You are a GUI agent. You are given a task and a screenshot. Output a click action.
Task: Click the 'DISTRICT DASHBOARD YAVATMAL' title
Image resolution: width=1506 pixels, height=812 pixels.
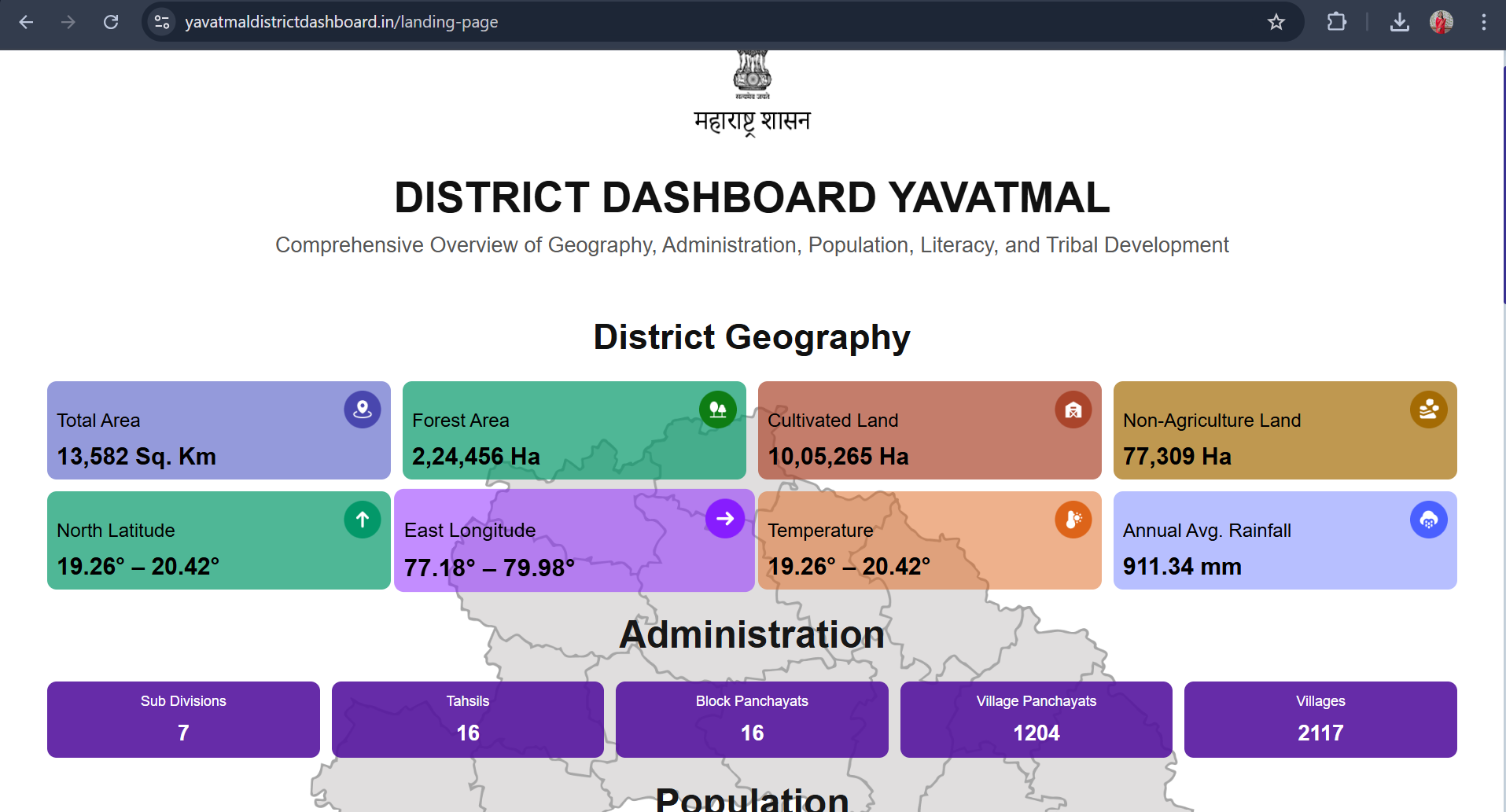[x=752, y=197]
